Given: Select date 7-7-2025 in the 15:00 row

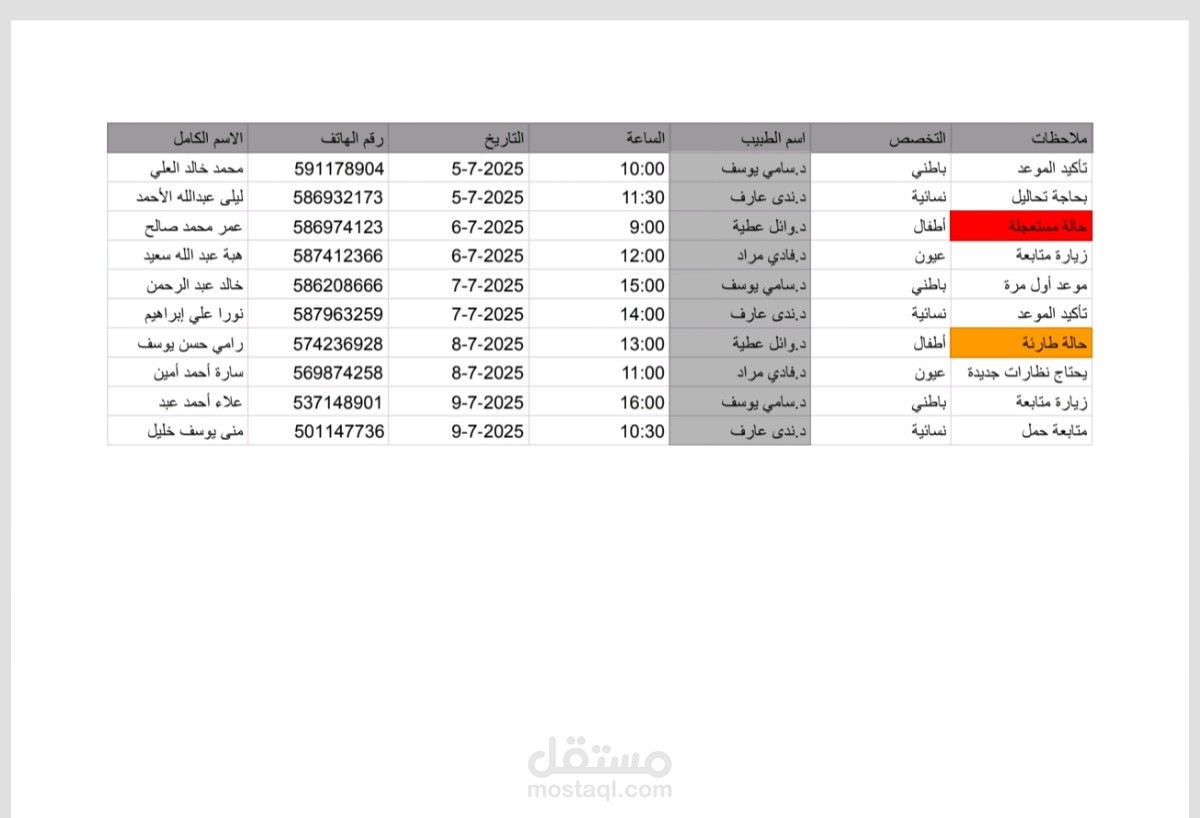Looking at the screenshot, I should (x=489, y=285).
